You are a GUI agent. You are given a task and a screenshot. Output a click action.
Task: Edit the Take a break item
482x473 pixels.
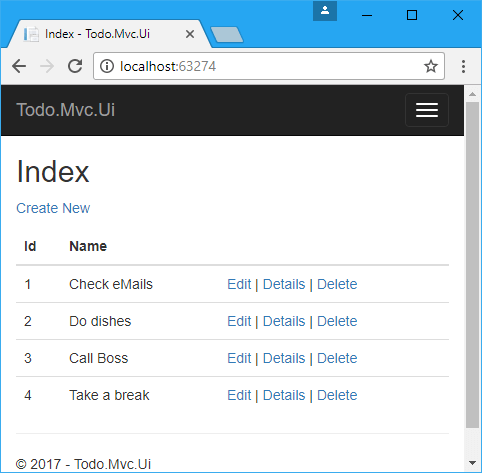(x=239, y=395)
